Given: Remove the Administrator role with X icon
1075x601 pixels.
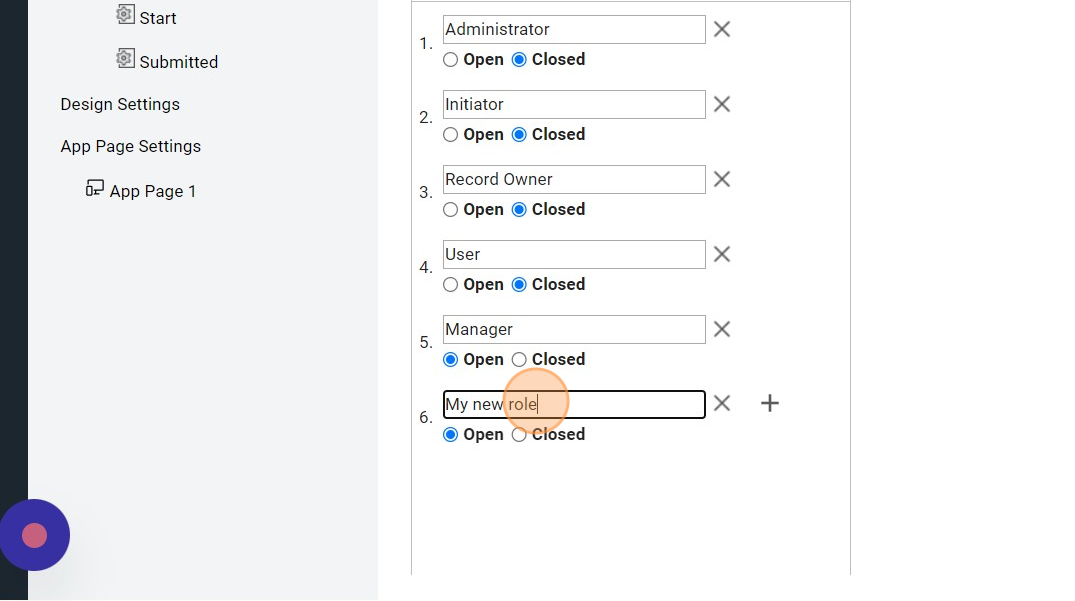Looking at the screenshot, I should point(722,30).
